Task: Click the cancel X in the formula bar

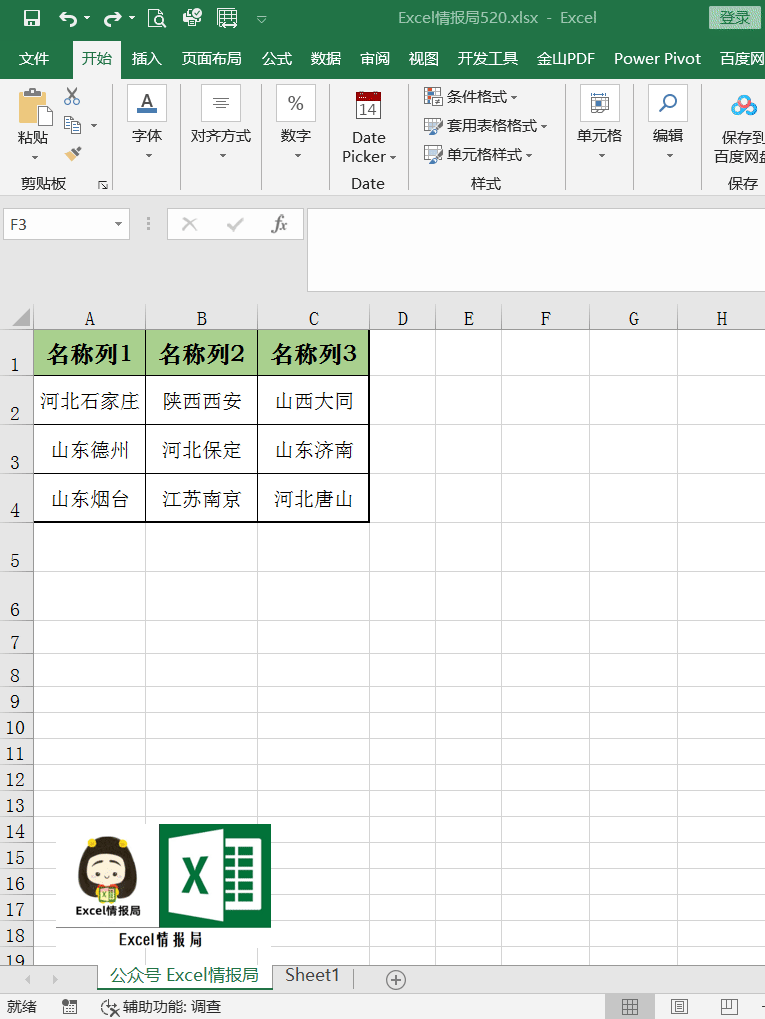Action: (x=190, y=224)
